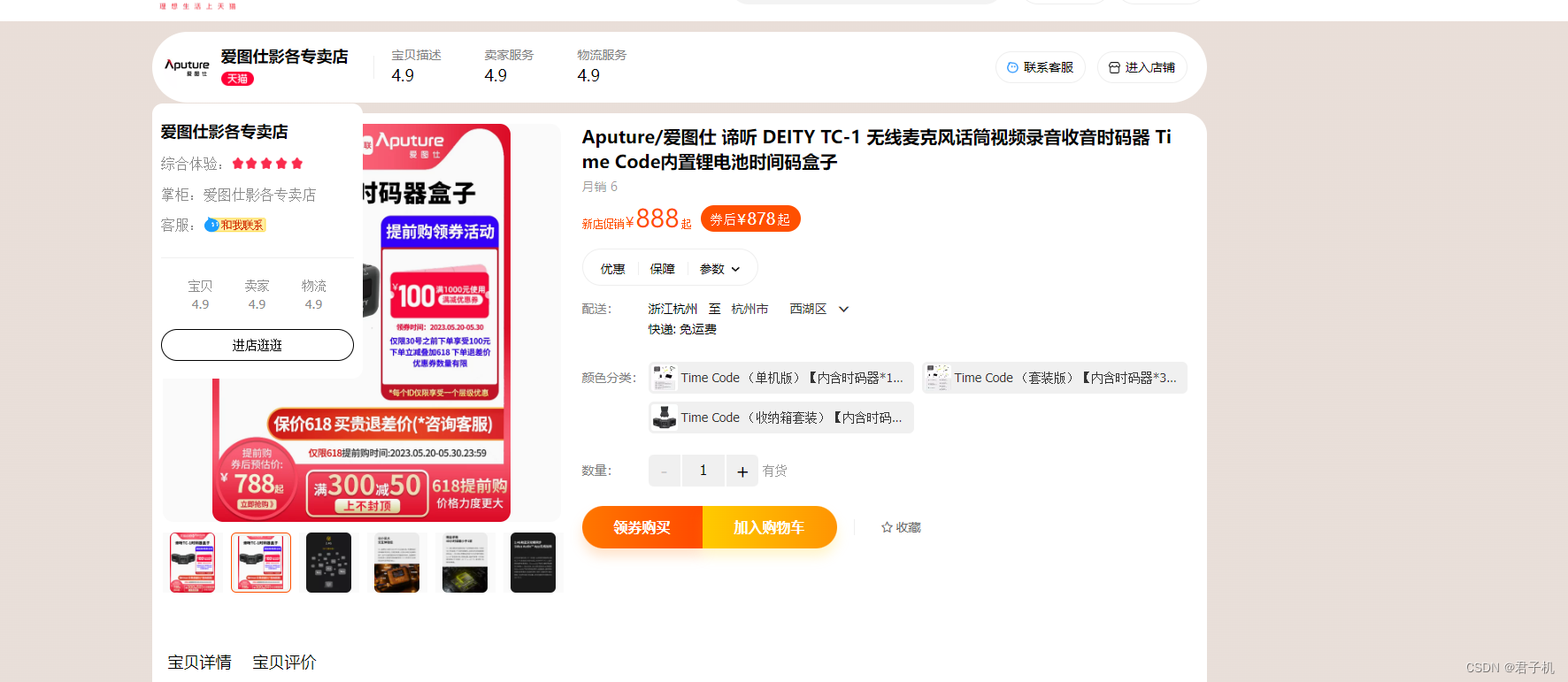Increase quantity with plus button
This screenshot has height=682, width=1568.
tap(742, 471)
